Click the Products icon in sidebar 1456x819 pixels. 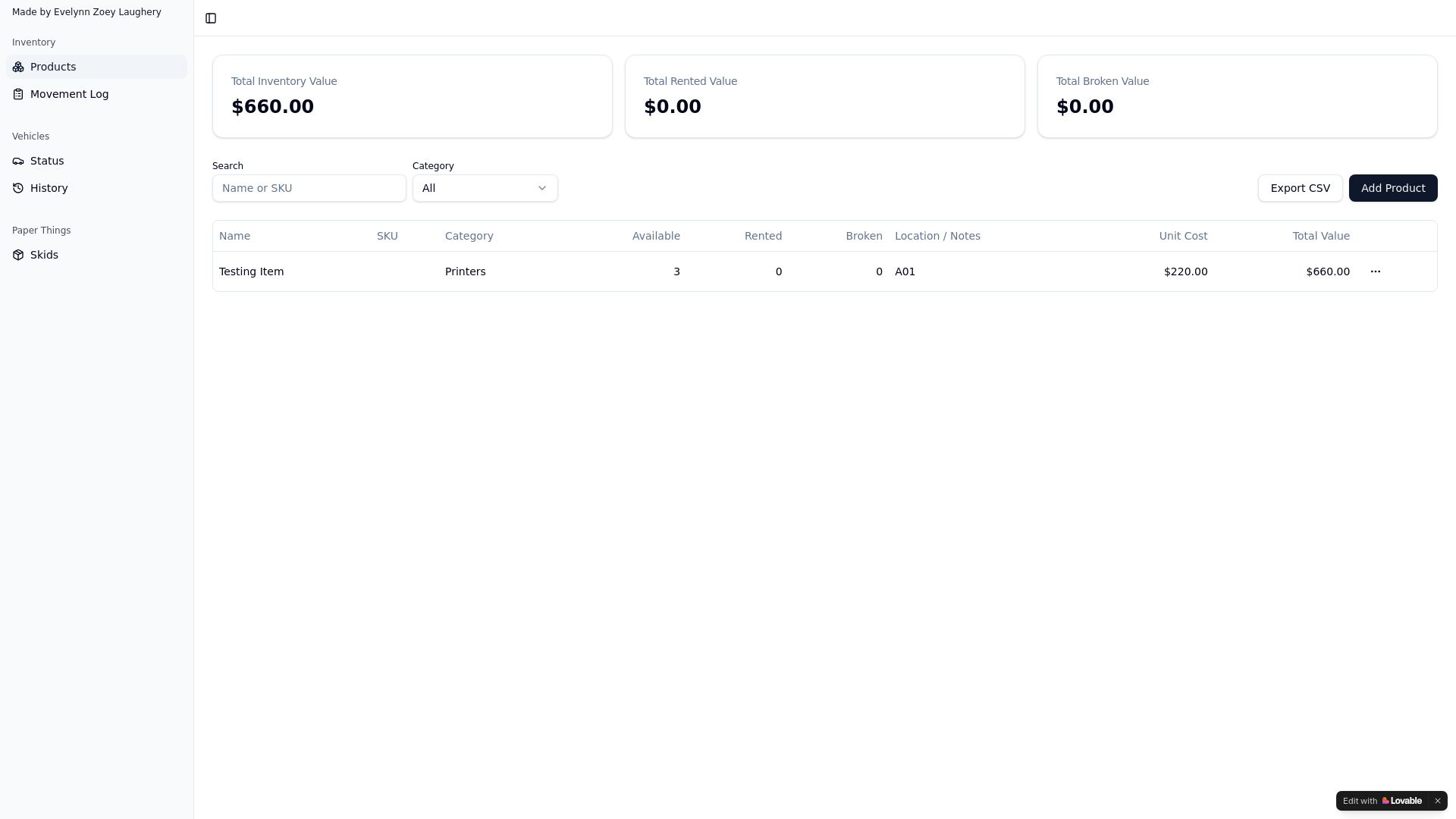18,67
